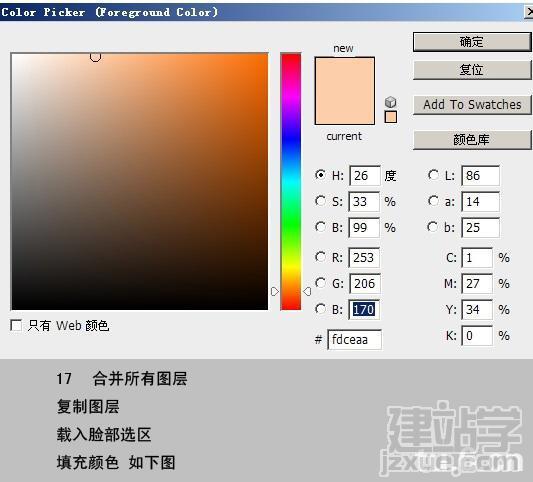Select the L lightness radio button

pos(433,175)
